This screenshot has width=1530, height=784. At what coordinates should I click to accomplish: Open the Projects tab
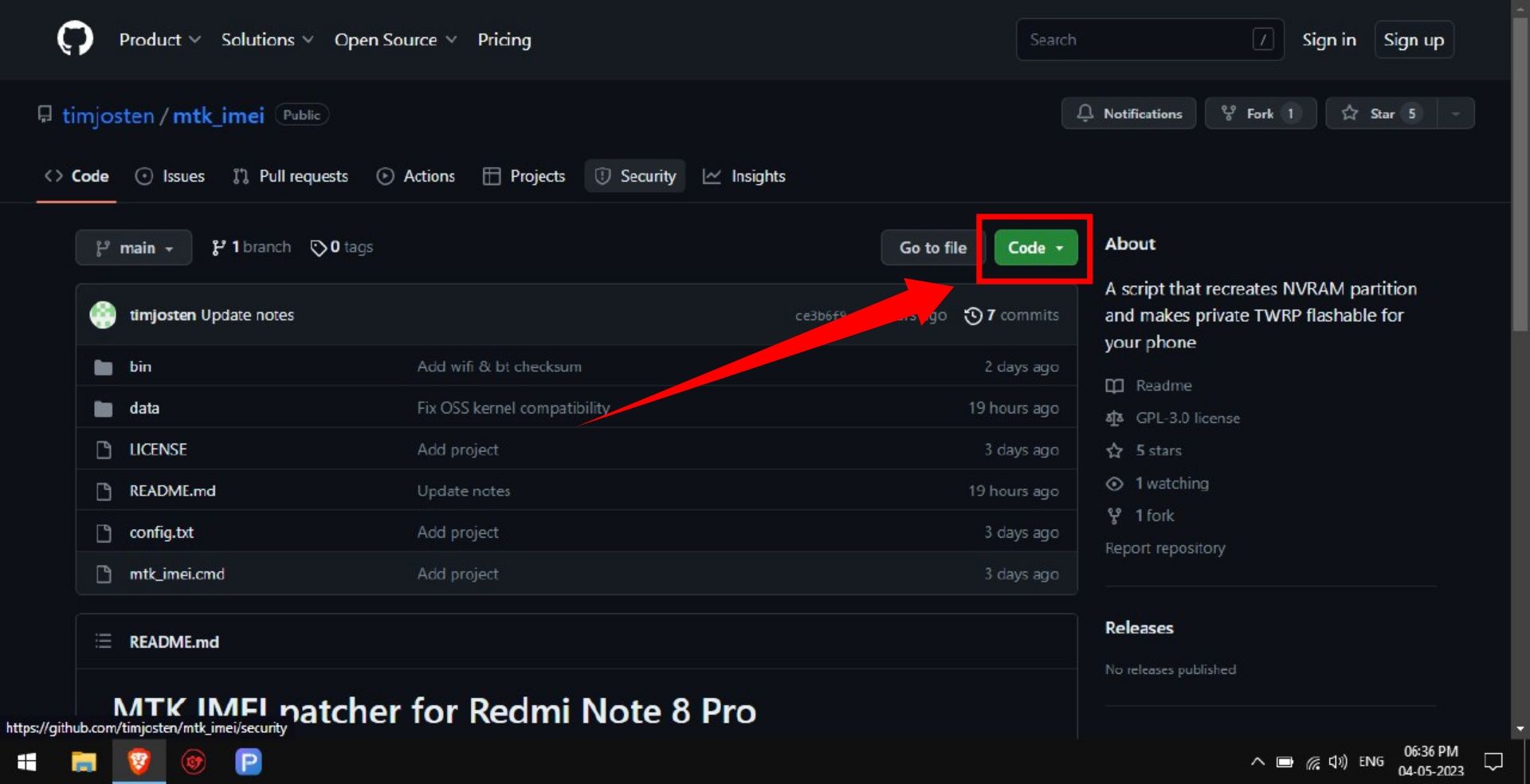click(524, 176)
